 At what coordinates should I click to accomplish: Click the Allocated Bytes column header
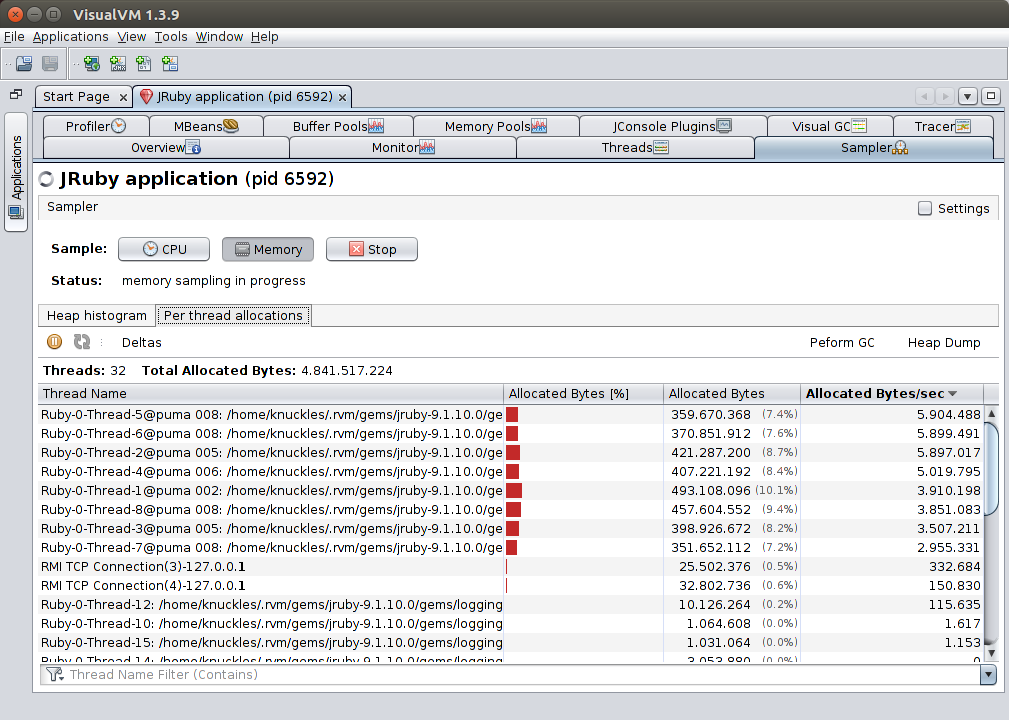[x=732, y=393]
